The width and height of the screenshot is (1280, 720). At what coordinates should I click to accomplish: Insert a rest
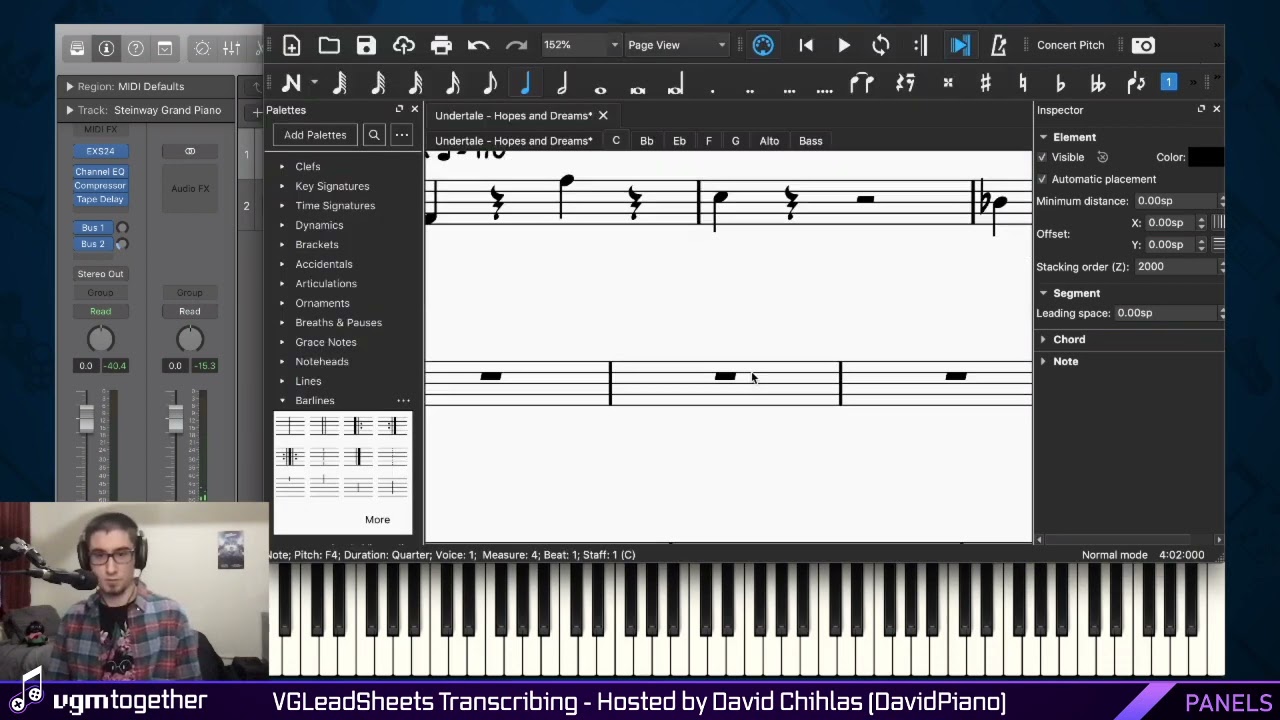(x=905, y=83)
